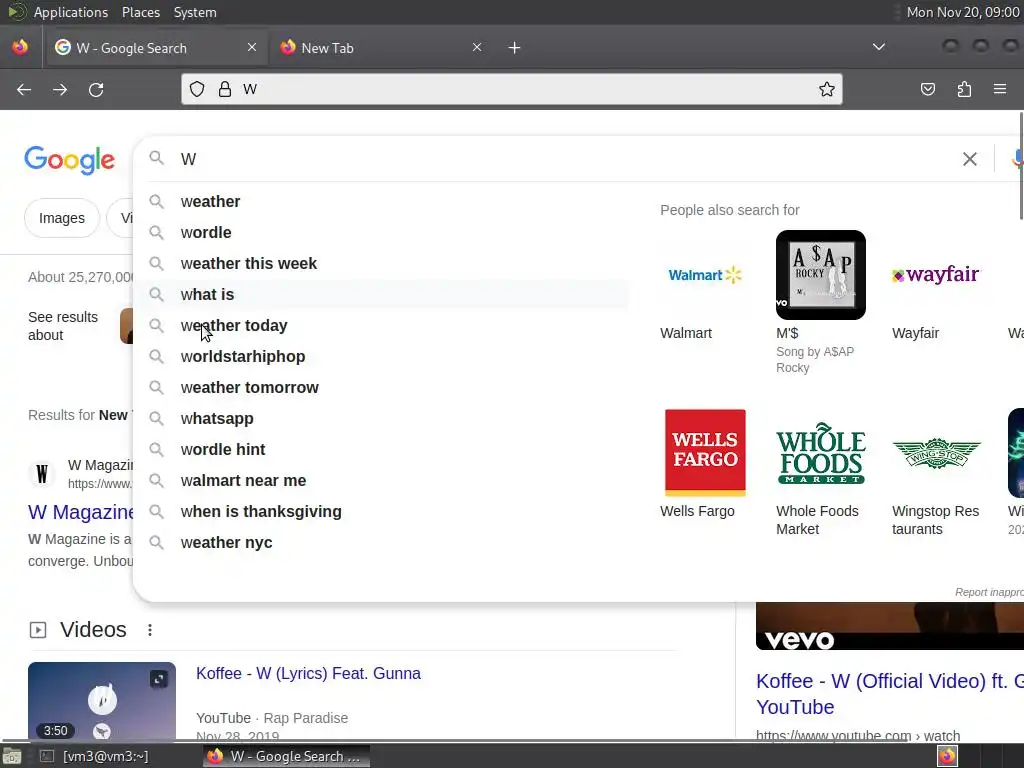The height and width of the screenshot is (768, 1024).
Task: Choose the 'what is' suggestion
Action: 381,295
